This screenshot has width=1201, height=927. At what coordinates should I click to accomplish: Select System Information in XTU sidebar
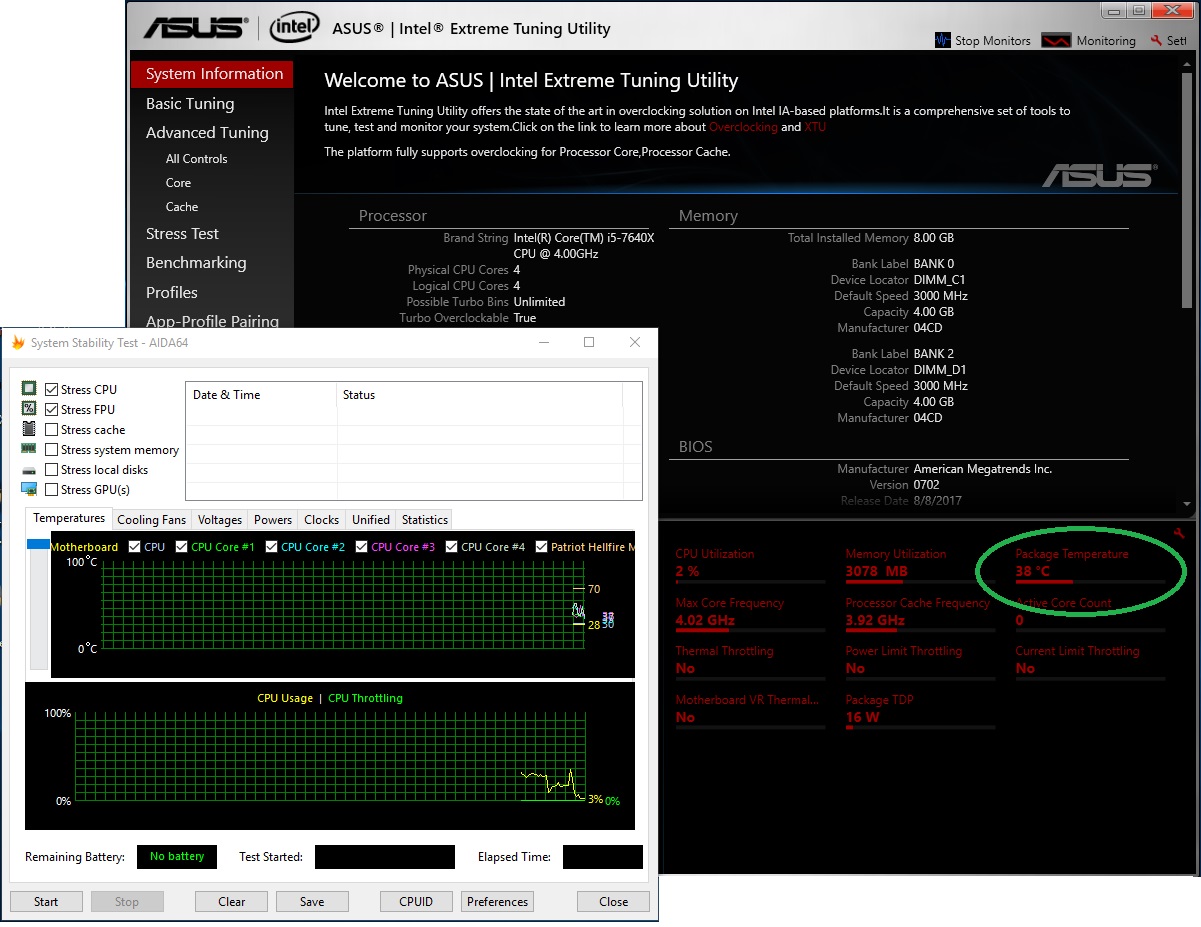(212, 74)
